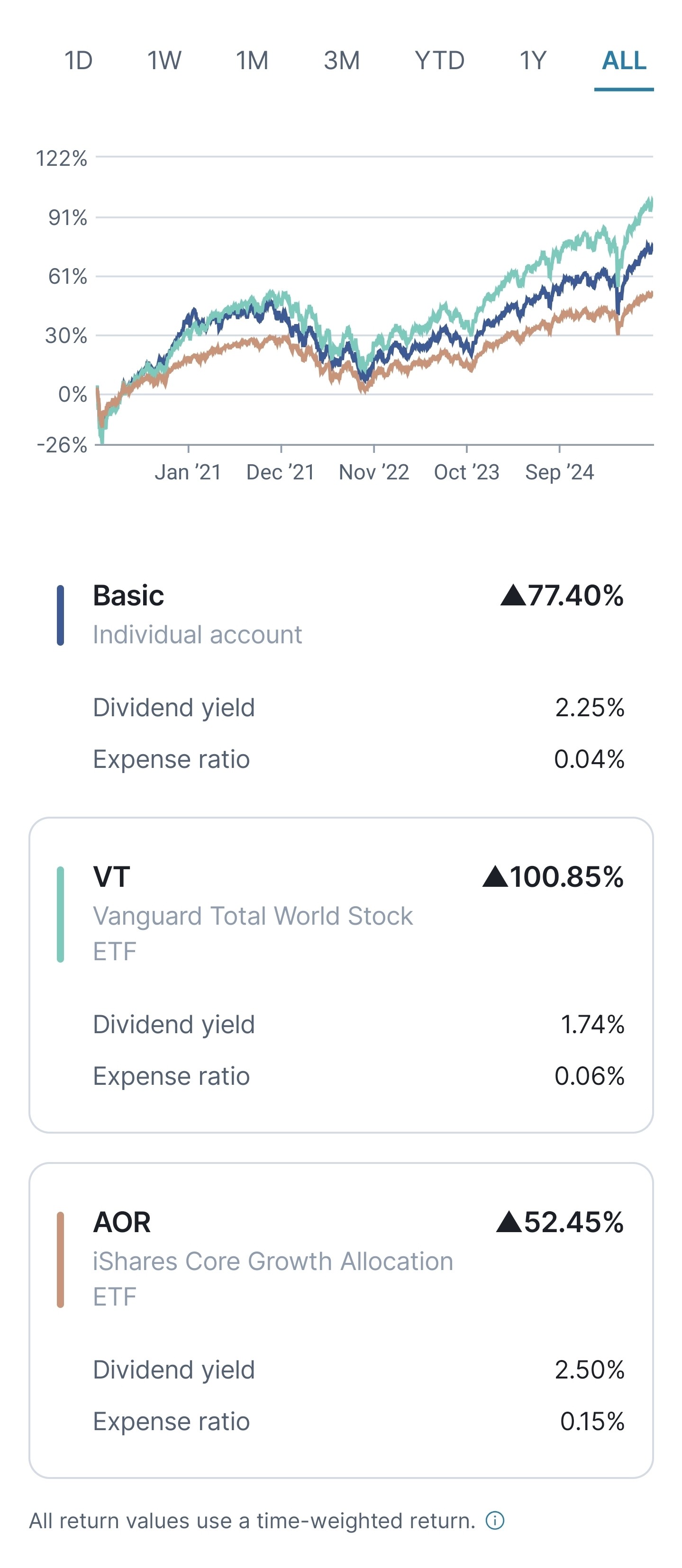The width and height of the screenshot is (682, 1568).
Task: Switch chart to YTD view
Action: pyautogui.click(x=440, y=61)
